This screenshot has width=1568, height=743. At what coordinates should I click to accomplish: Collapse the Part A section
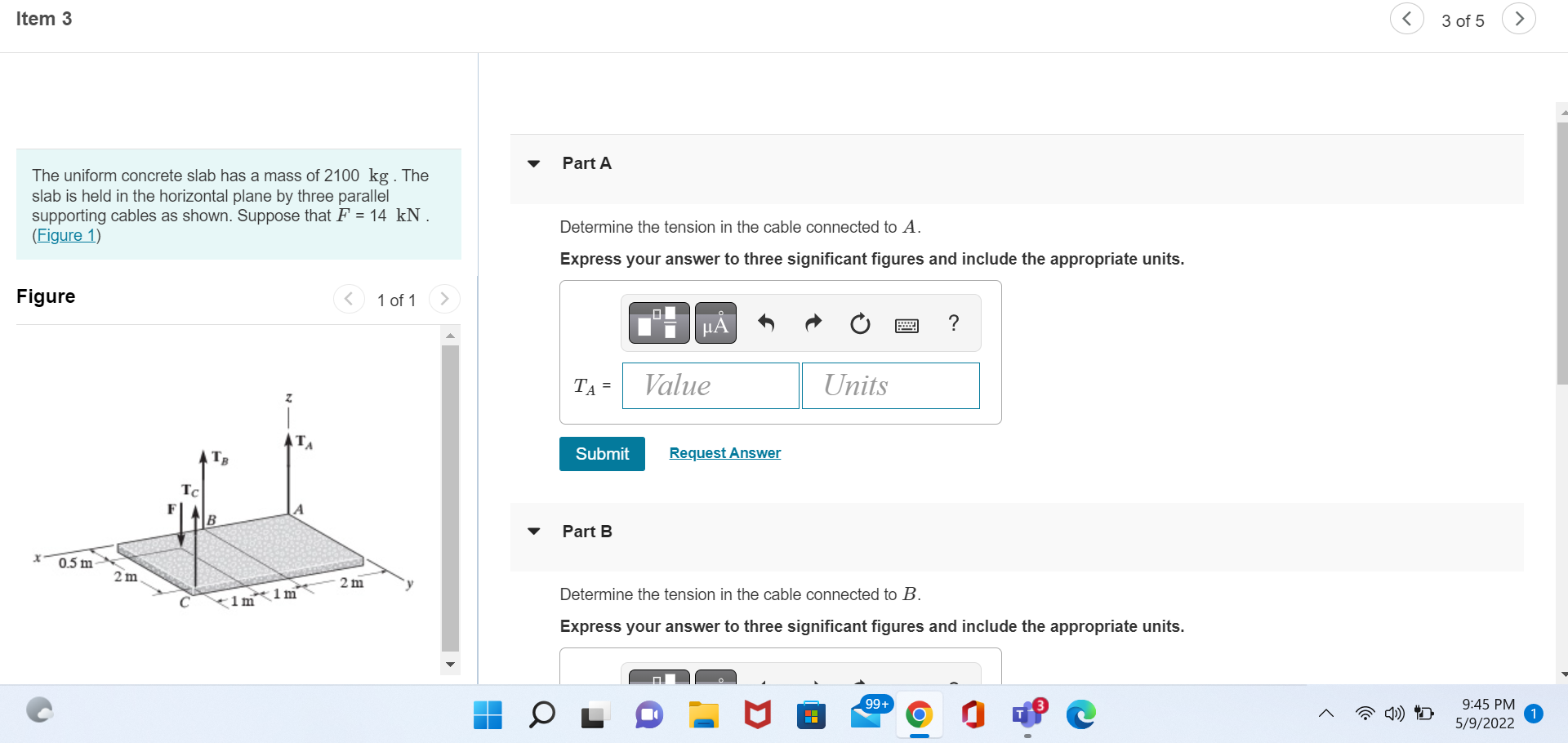tap(534, 163)
